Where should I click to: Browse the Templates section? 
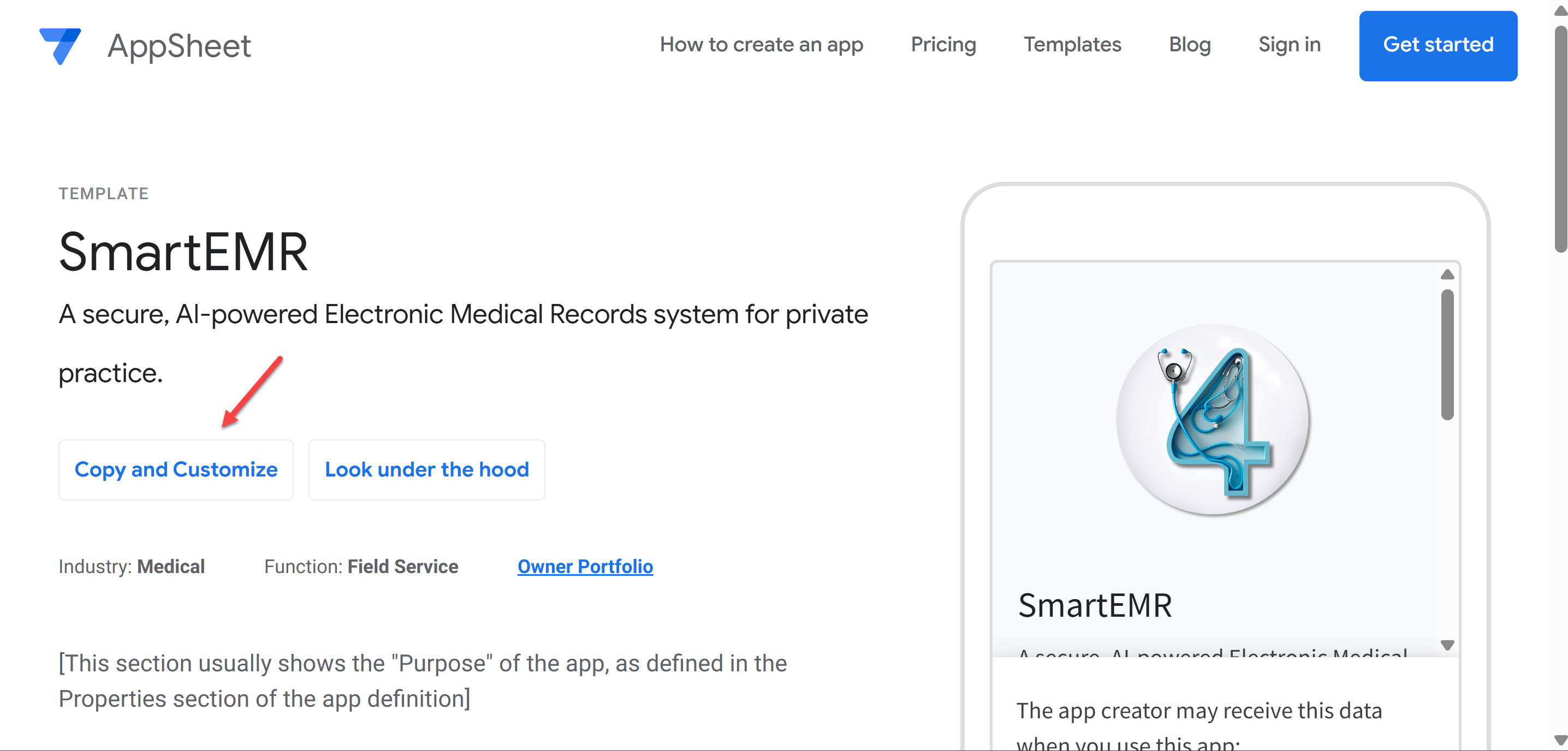coord(1072,44)
